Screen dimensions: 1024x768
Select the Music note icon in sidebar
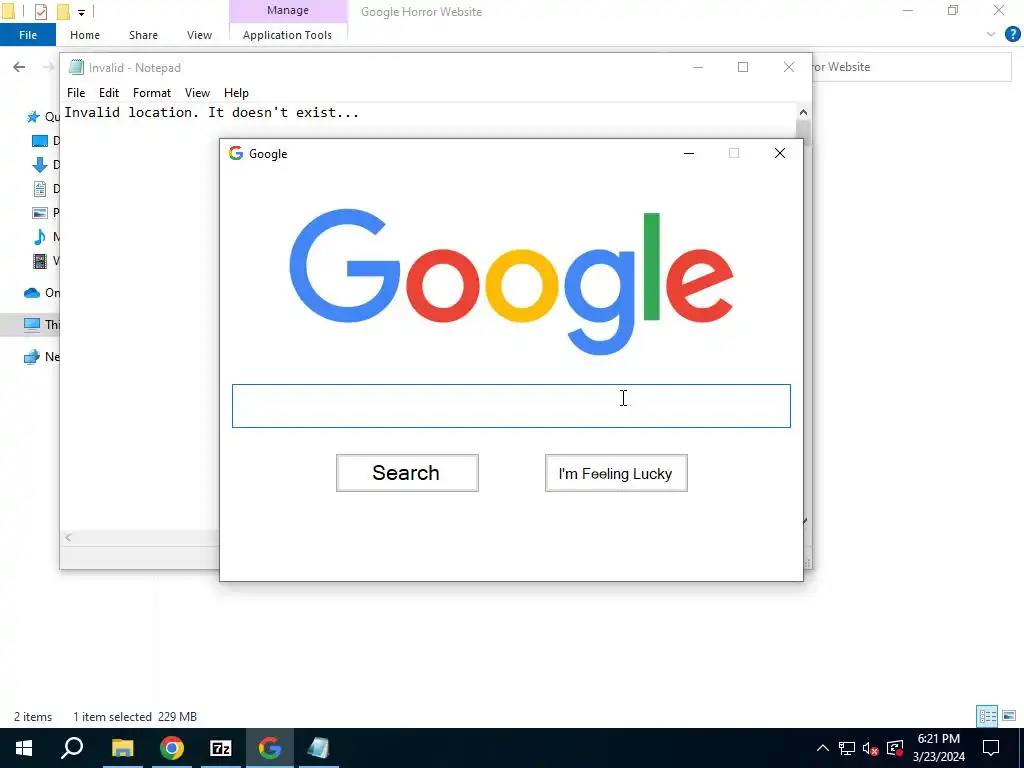[x=40, y=236]
